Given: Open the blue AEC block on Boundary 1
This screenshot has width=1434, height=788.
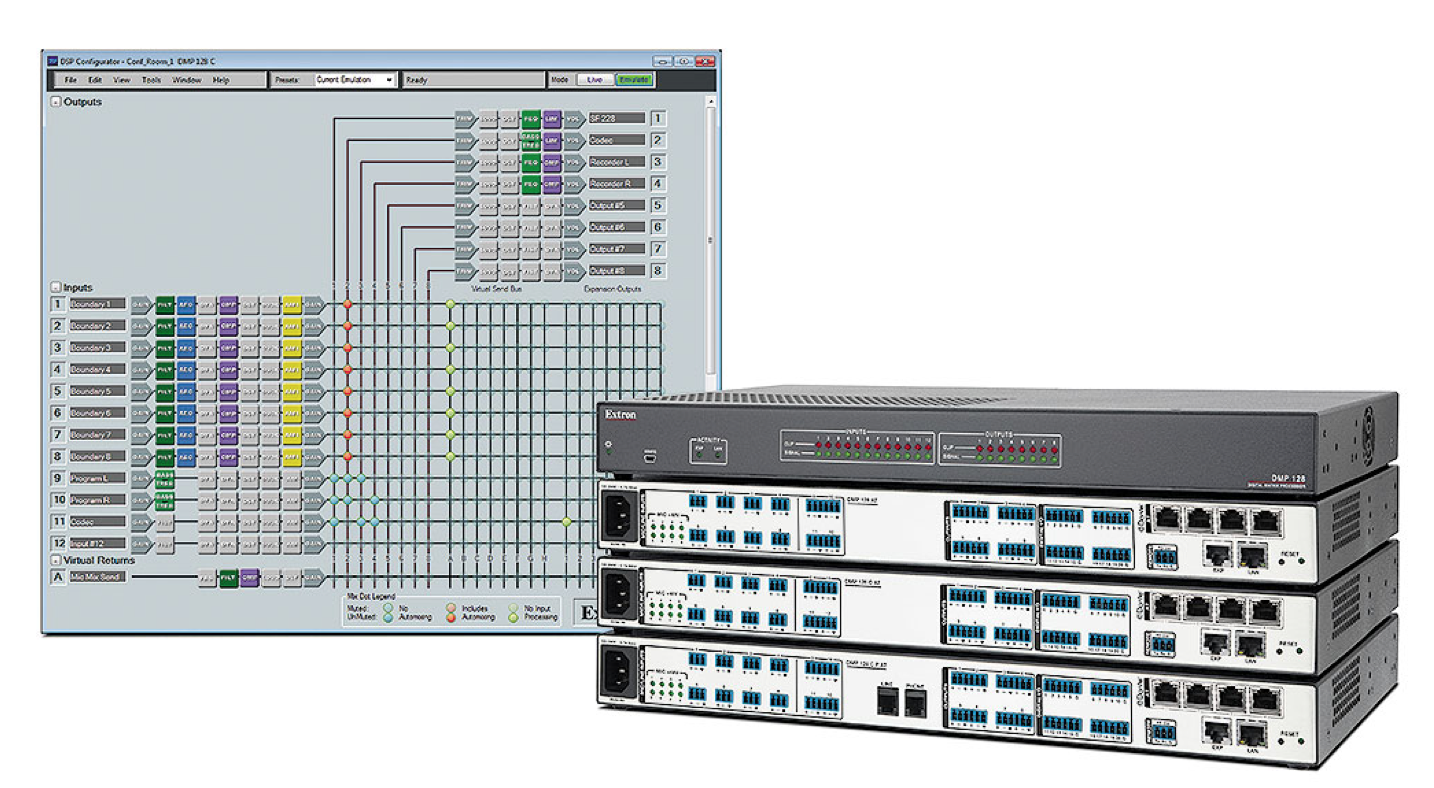Looking at the screenshot, I should point(186,304).
